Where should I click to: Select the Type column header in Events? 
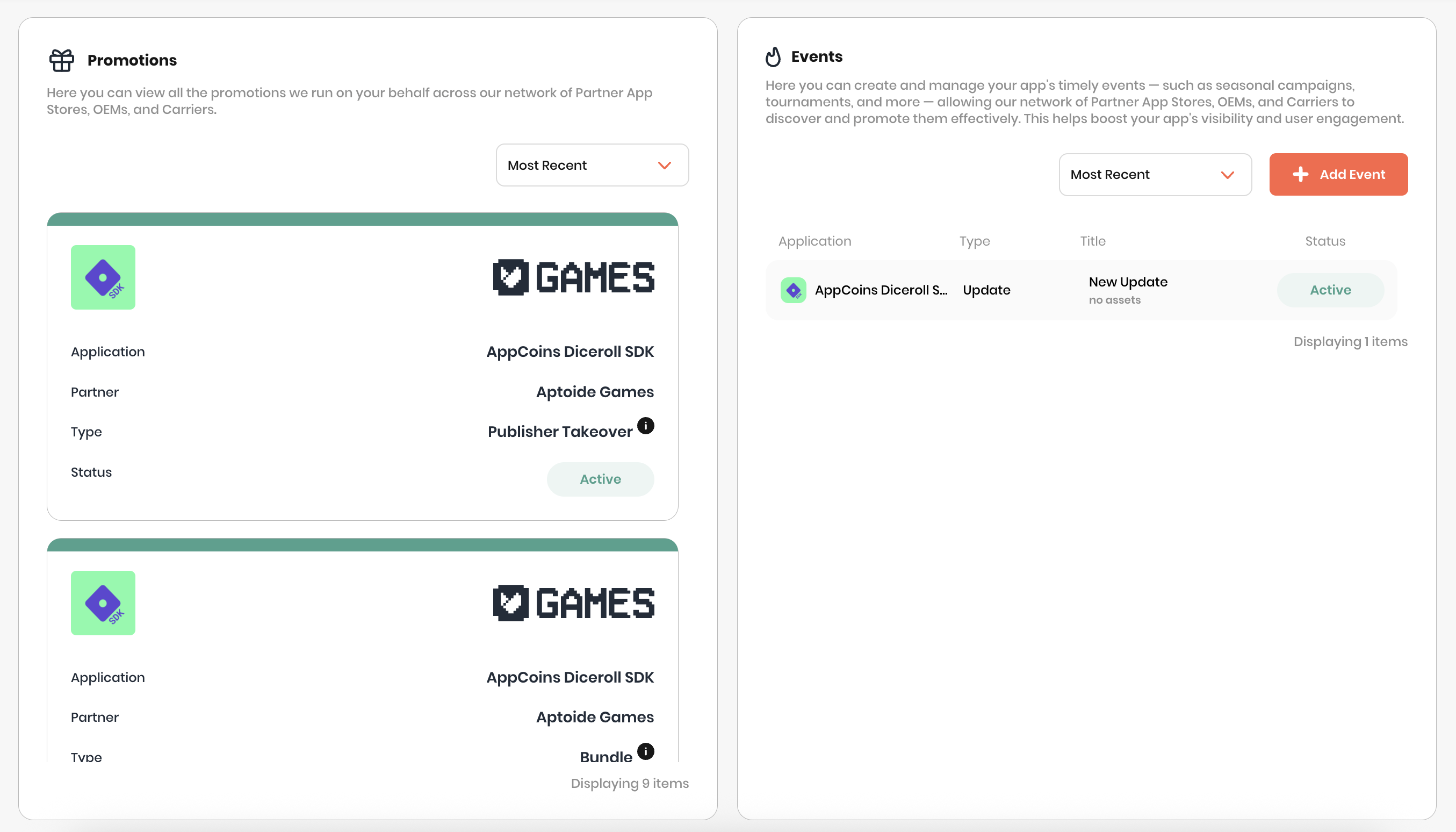[x=975, y=241]
